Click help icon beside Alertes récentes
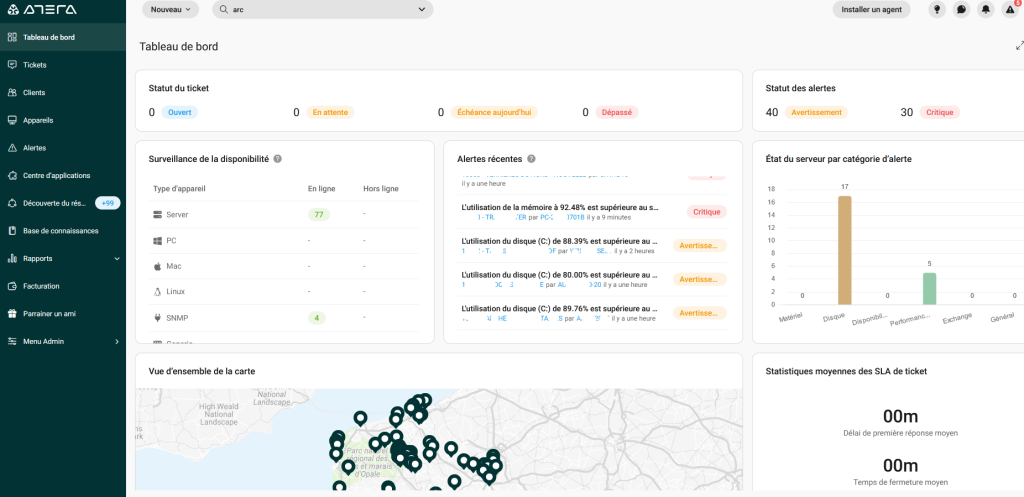 click(531, 159)
